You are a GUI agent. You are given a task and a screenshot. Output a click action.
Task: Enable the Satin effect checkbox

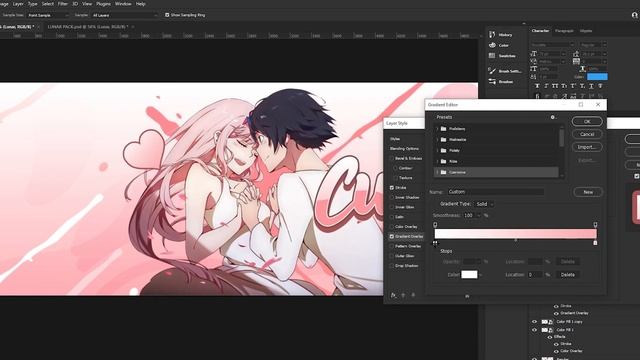click(392, 217)
